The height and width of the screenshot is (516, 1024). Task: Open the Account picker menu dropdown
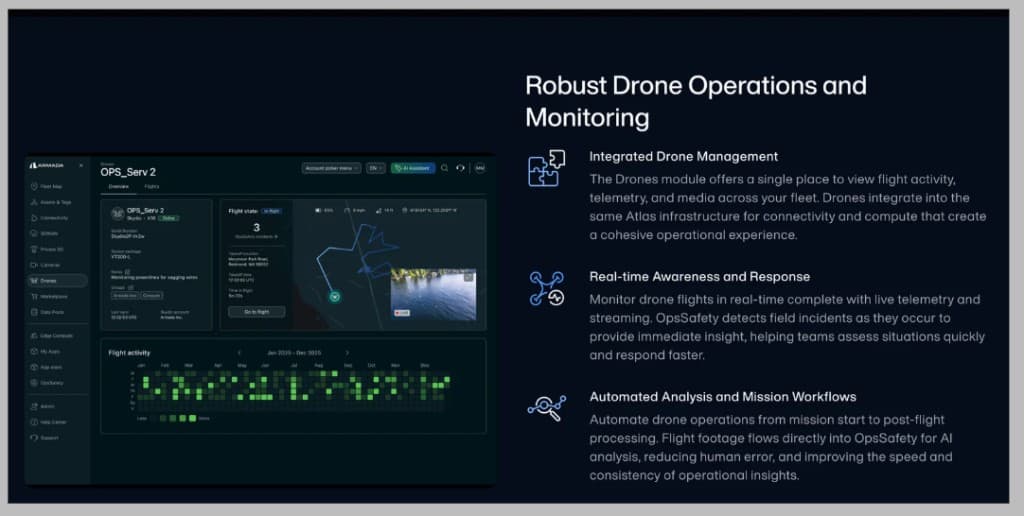[331, 168]
